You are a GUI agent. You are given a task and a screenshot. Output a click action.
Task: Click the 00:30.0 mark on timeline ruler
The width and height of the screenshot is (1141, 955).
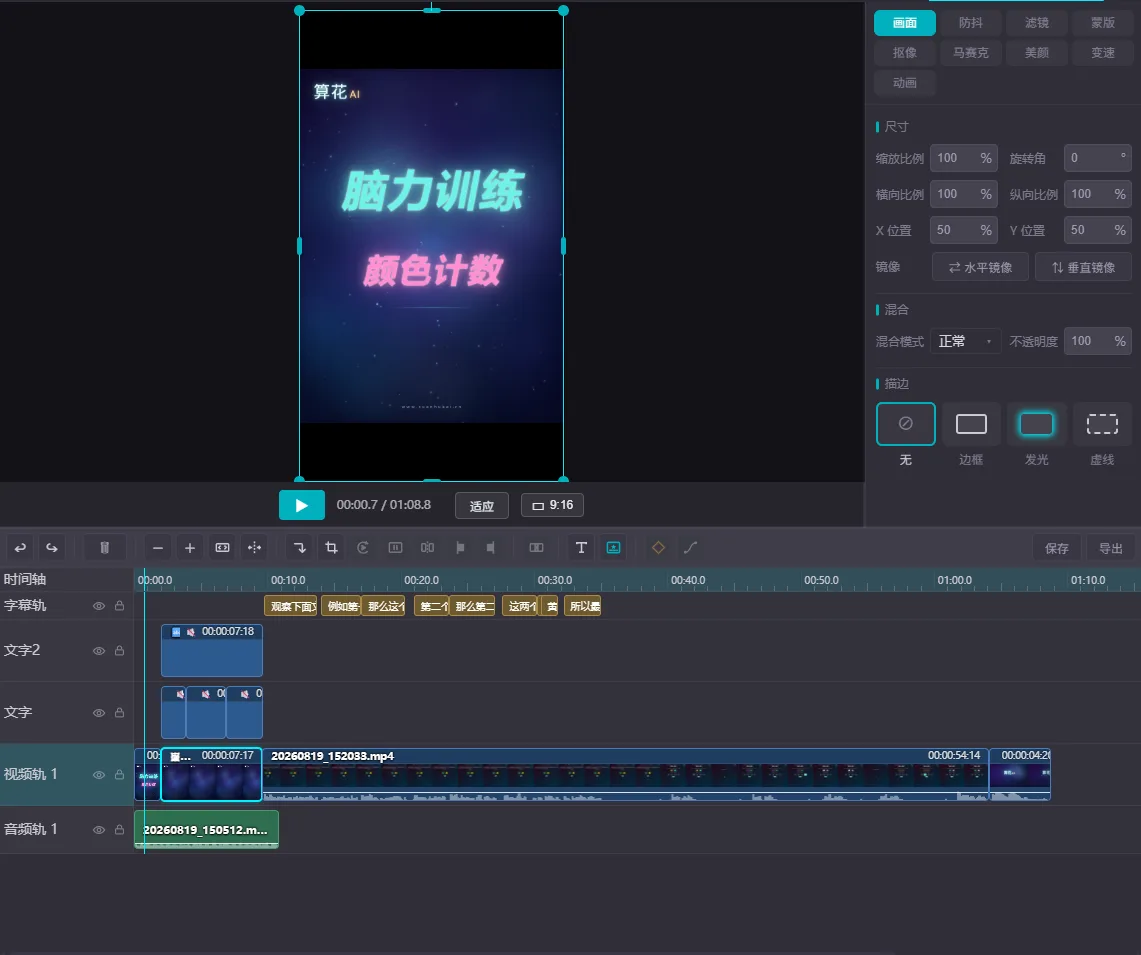point(554,580)
